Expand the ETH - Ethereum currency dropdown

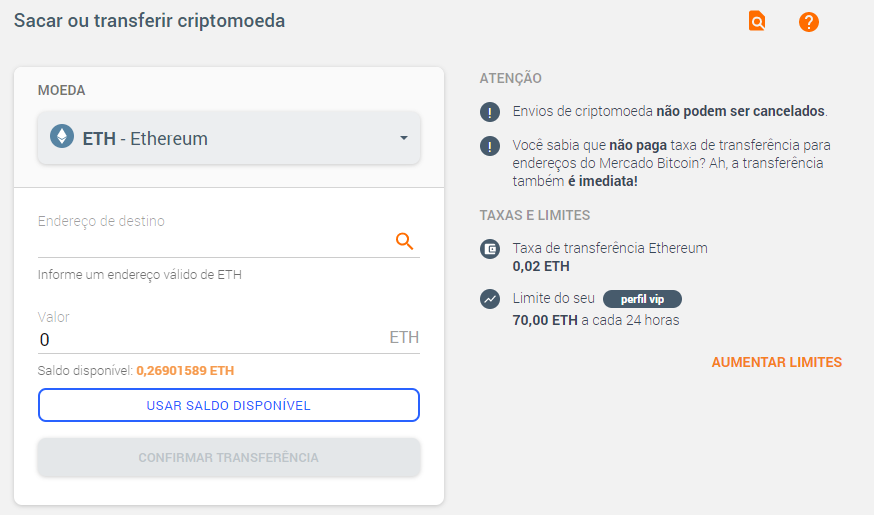coord(229,138)
